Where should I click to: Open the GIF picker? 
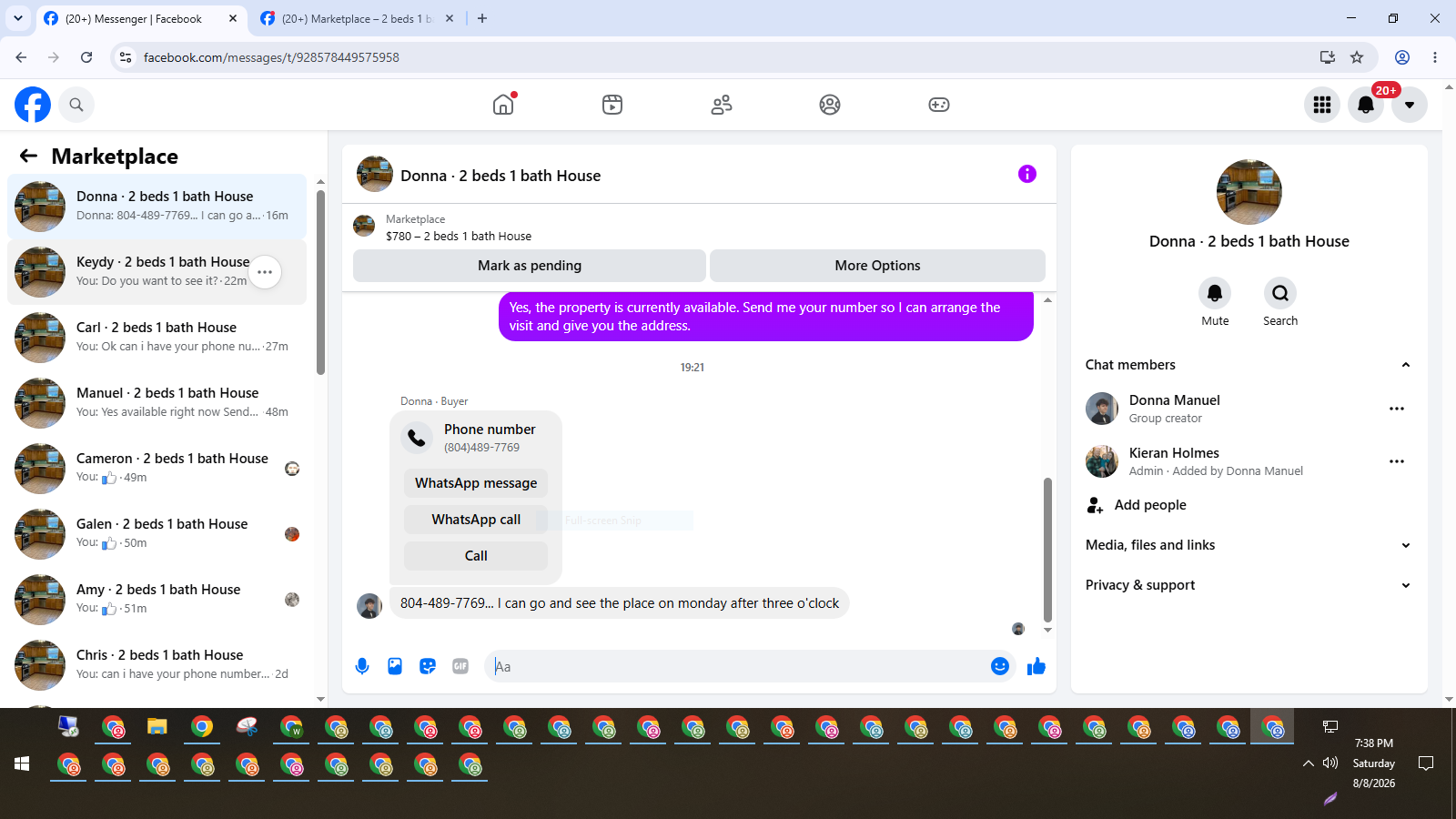pyautogui.click(x=460, y=666)
